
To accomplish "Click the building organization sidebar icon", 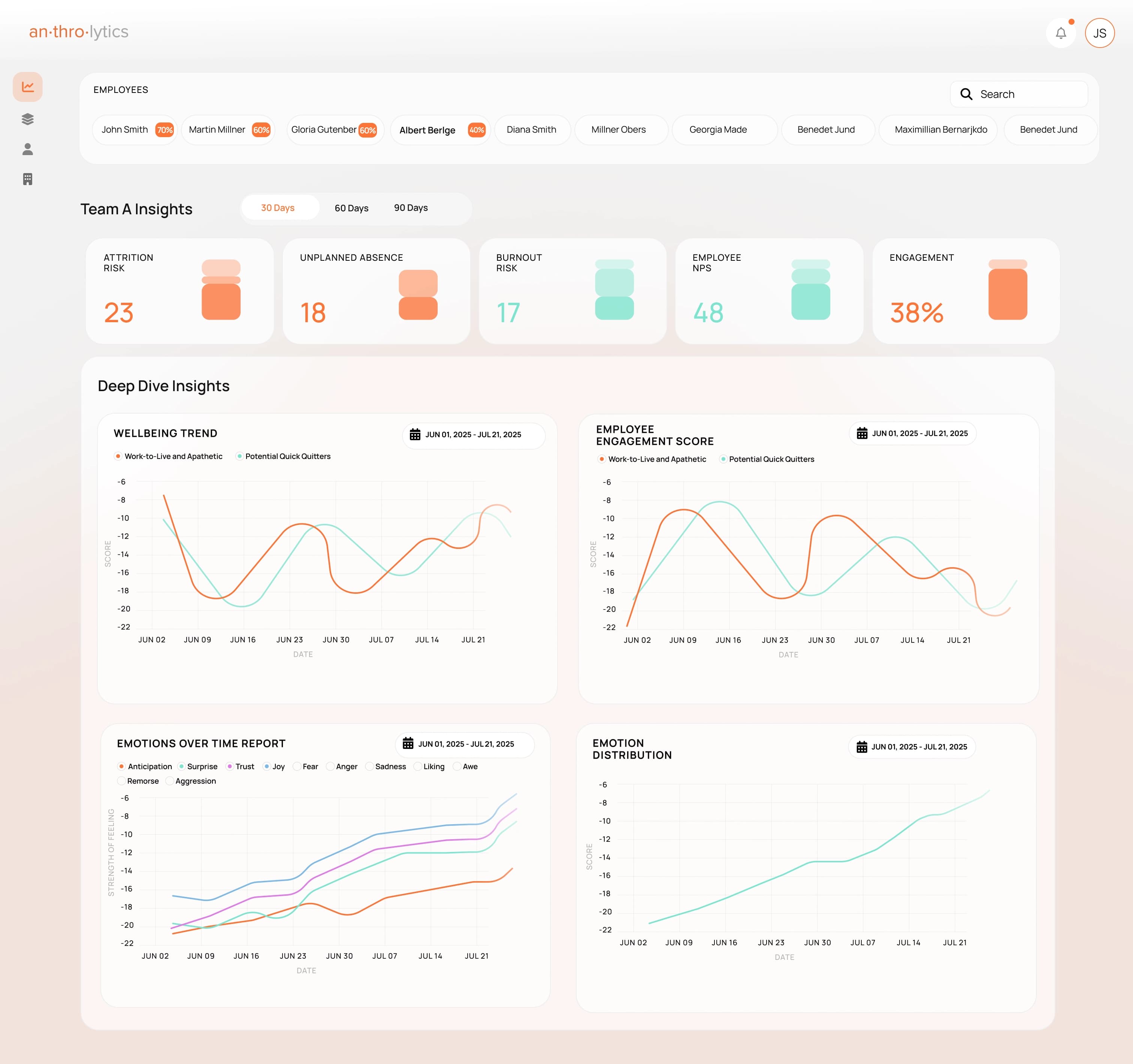I will (27, 179).
